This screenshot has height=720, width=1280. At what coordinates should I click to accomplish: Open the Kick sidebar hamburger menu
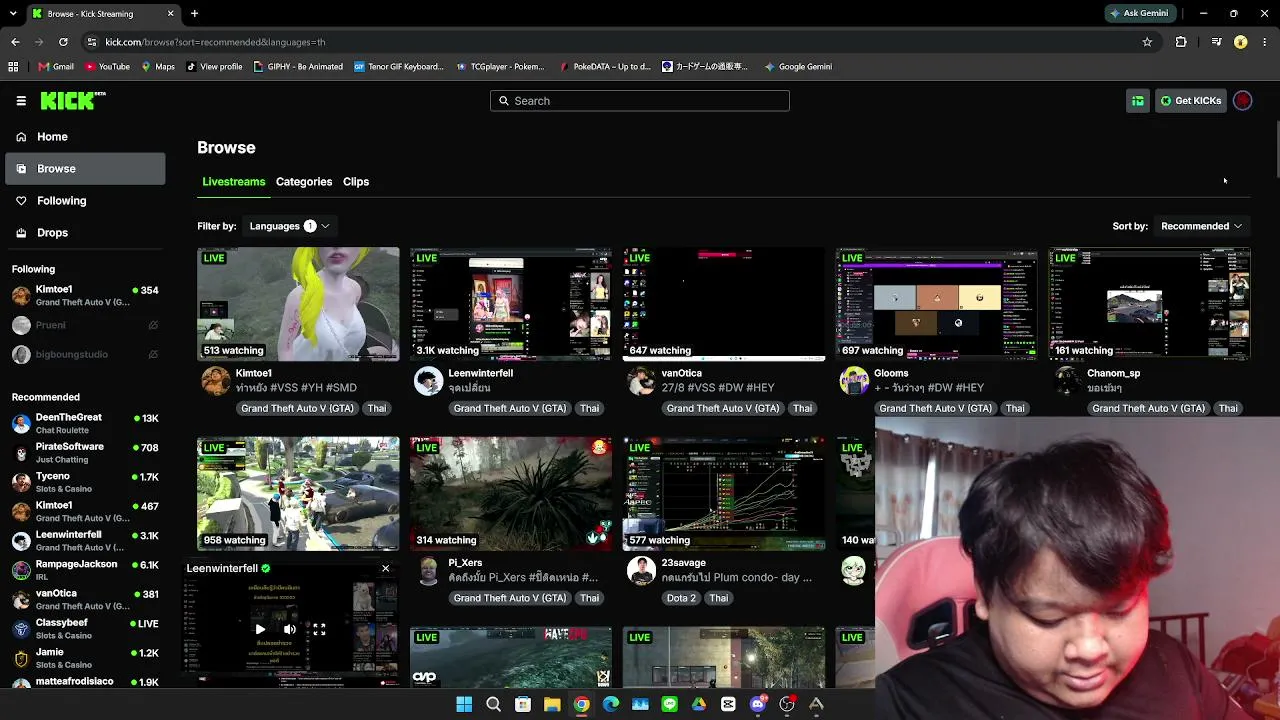[x=21, y=101]
